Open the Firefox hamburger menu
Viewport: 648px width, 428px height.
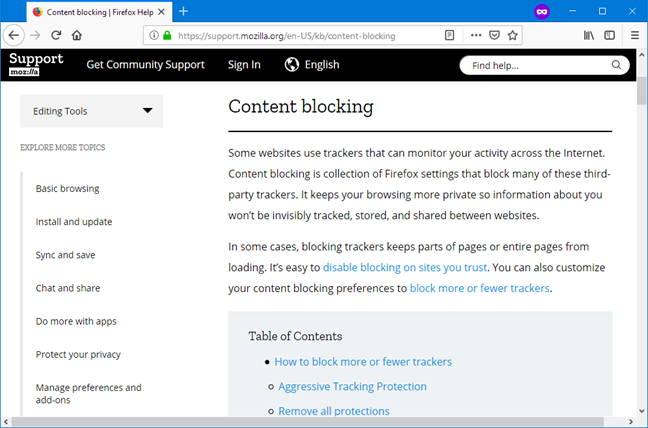(635, 36)
